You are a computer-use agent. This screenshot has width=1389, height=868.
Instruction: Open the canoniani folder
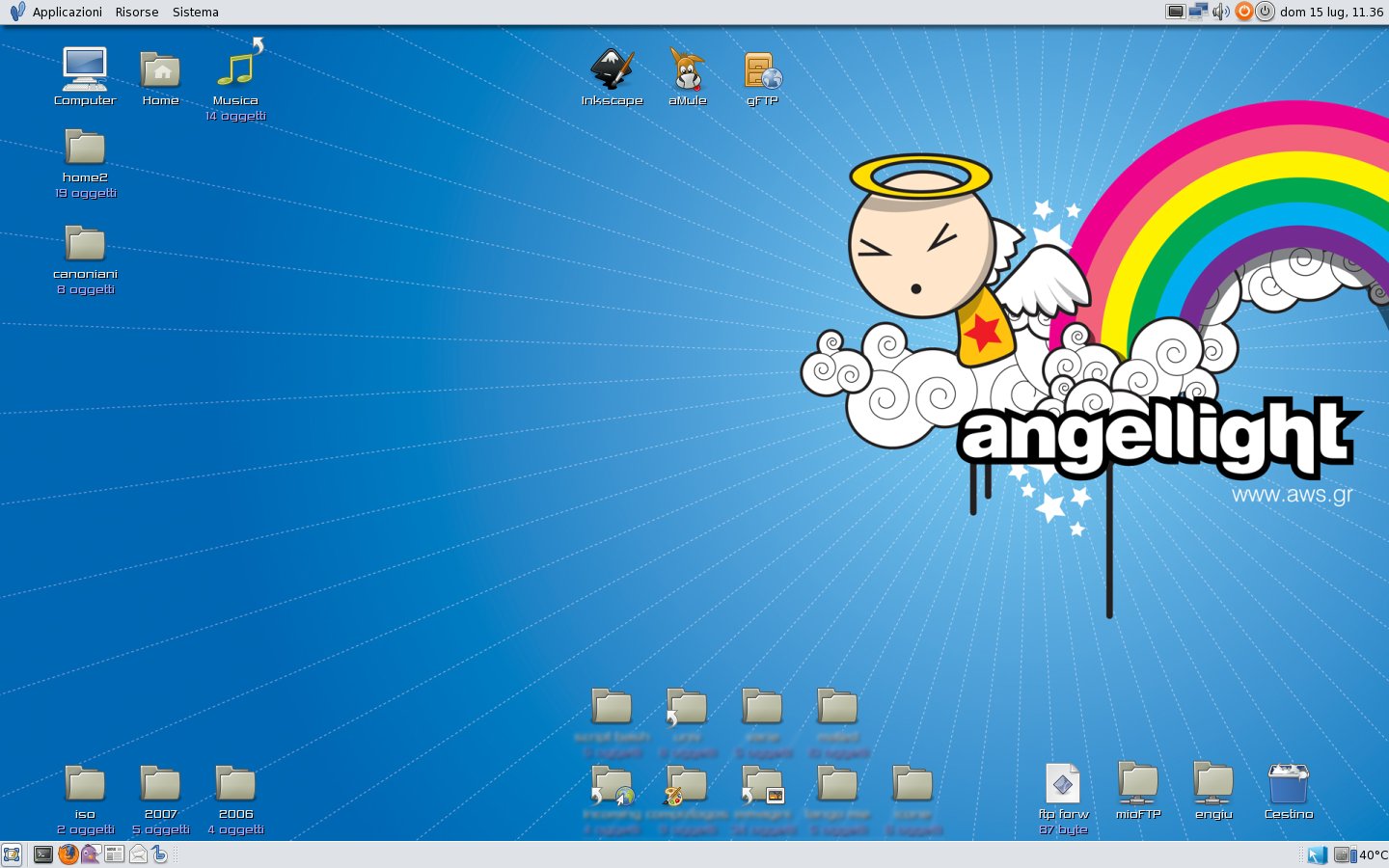pyautogui.click(x=85, y=243)
